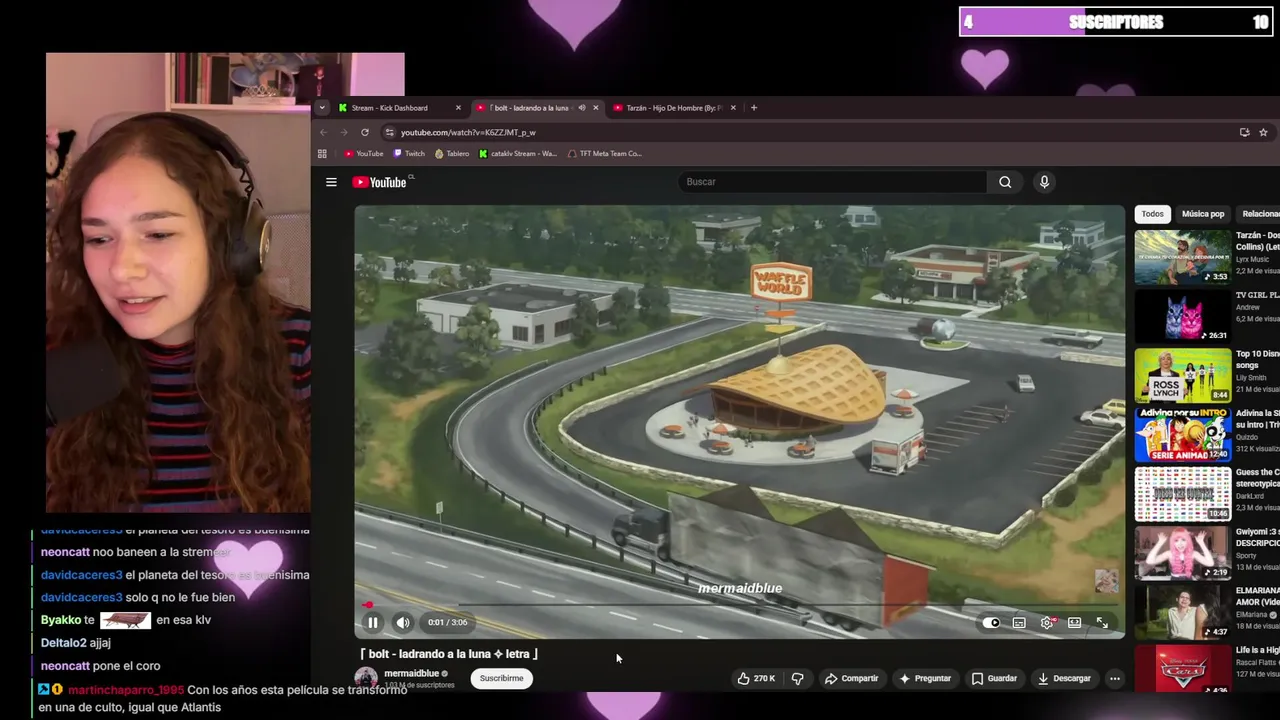The image size is (1280, 720).
Task: Open a new browser tab
Action: tap(754, 108)
